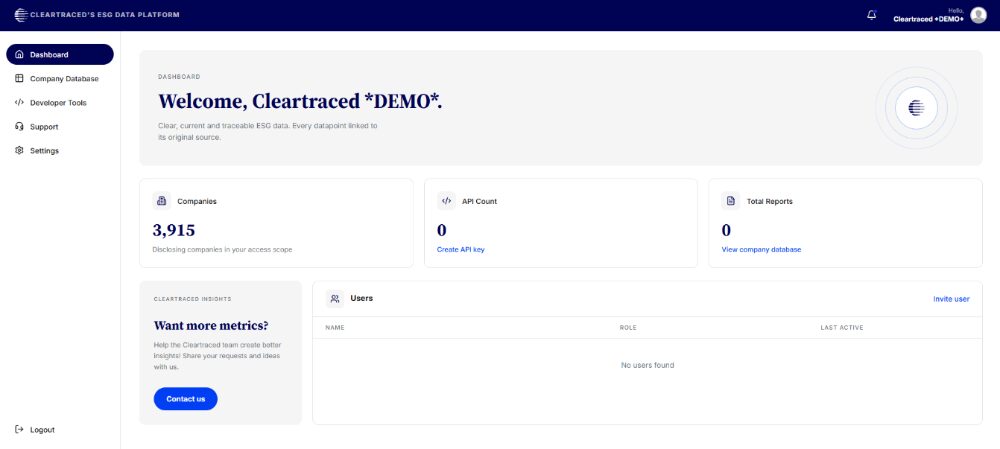Click 'Disclosing companies in your access scope' text
This screenshot has height=449, width=1000.
pyautogui.click(x=222, y=250)
